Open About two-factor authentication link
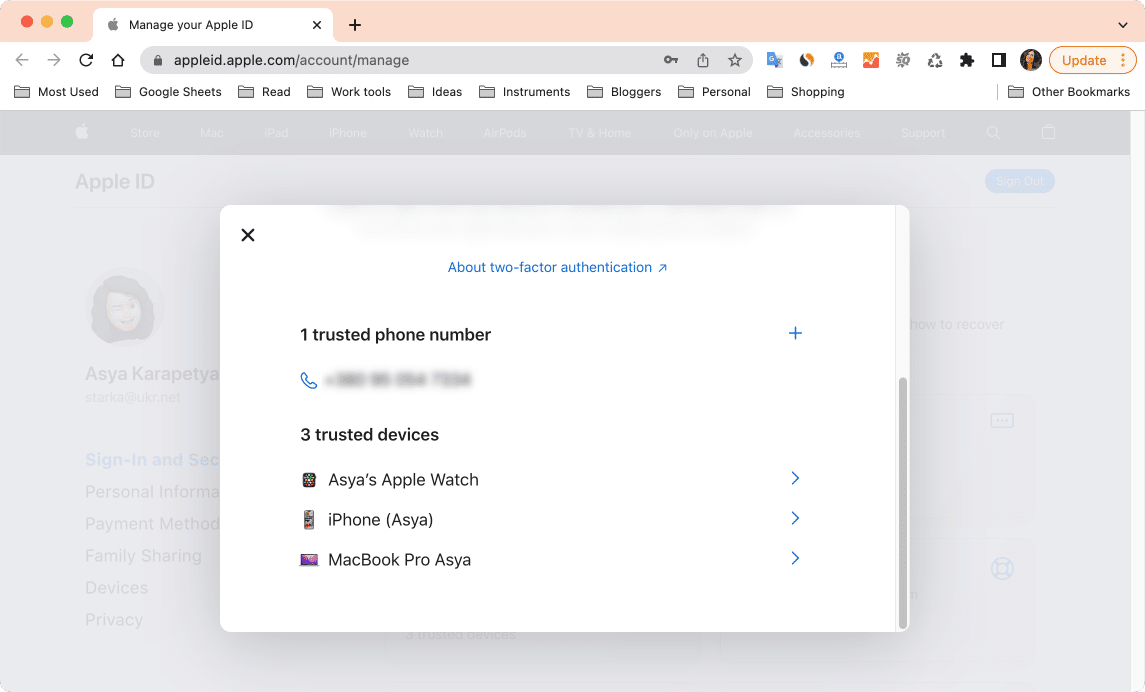The width and height of the screenshot is (1145, 692). [557, 267]
